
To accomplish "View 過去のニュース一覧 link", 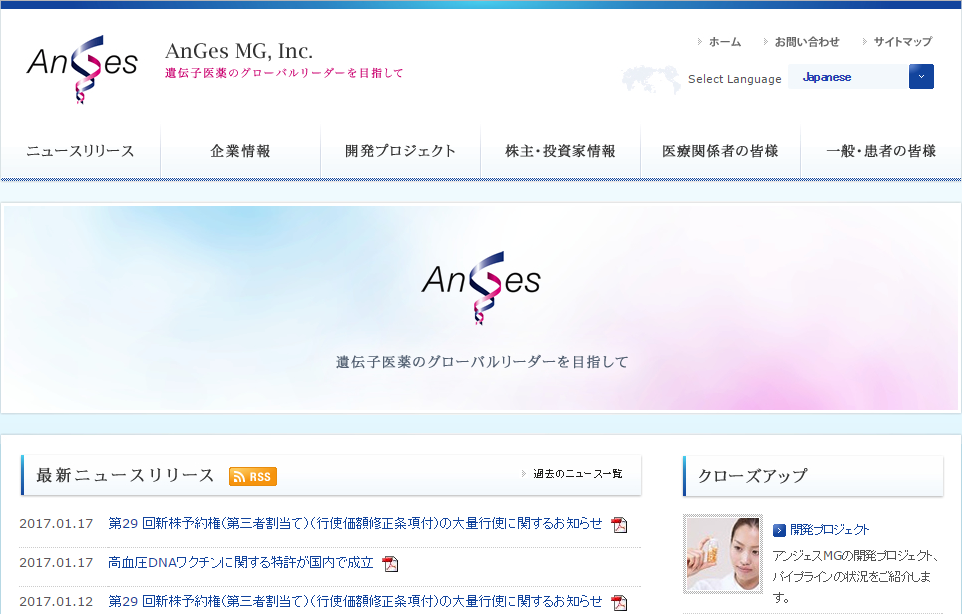I will (x=577, y=474).
